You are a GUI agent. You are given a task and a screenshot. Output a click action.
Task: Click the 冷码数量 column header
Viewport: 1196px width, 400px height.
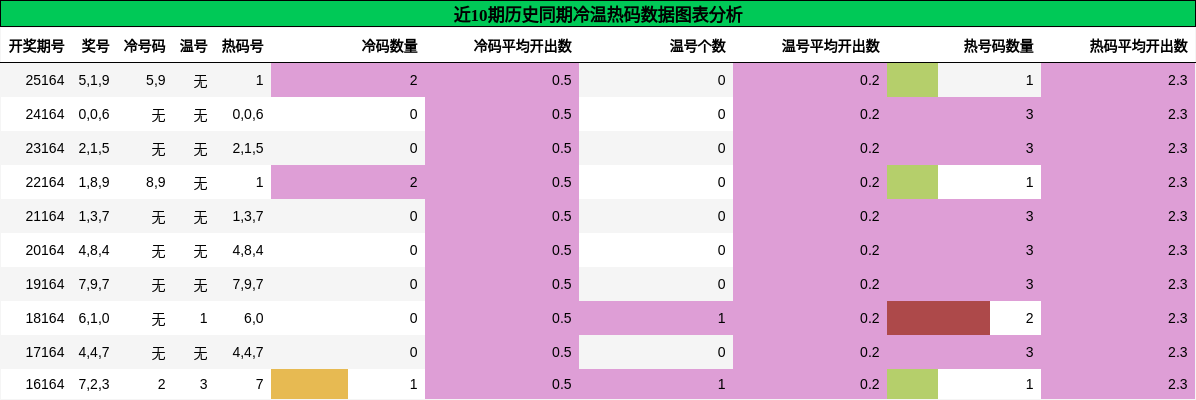(x=390, y=47)
